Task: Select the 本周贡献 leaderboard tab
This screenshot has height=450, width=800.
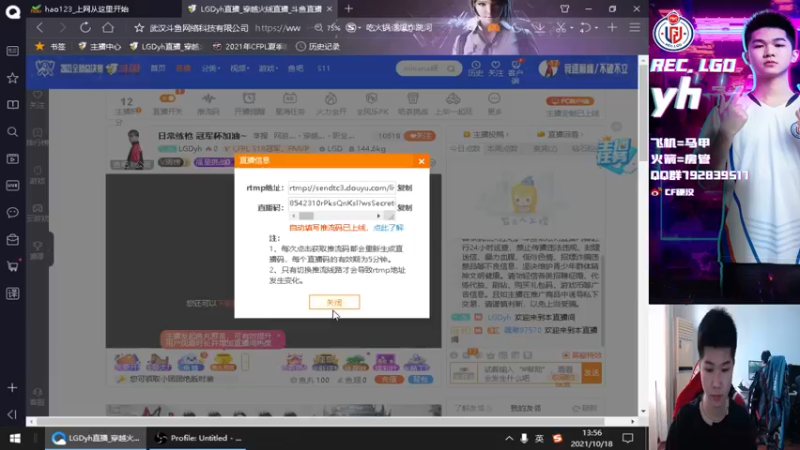Action: (x=502, y=149)
